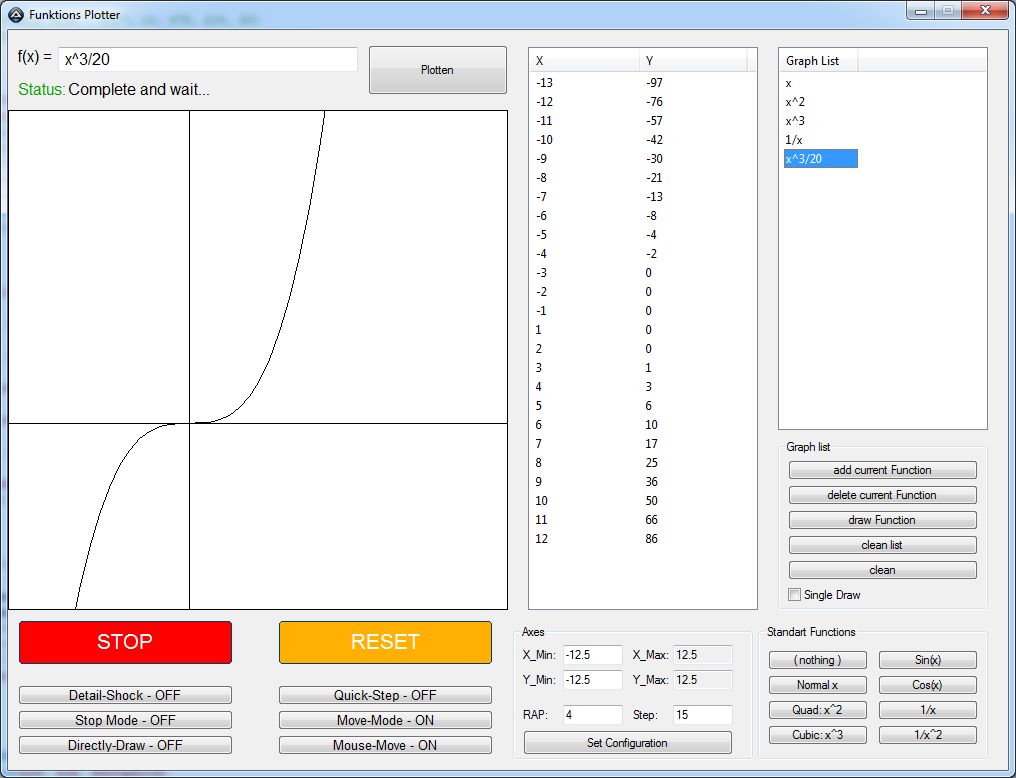Click the Step value field
1016x778 pixels.
click(702, 715)
